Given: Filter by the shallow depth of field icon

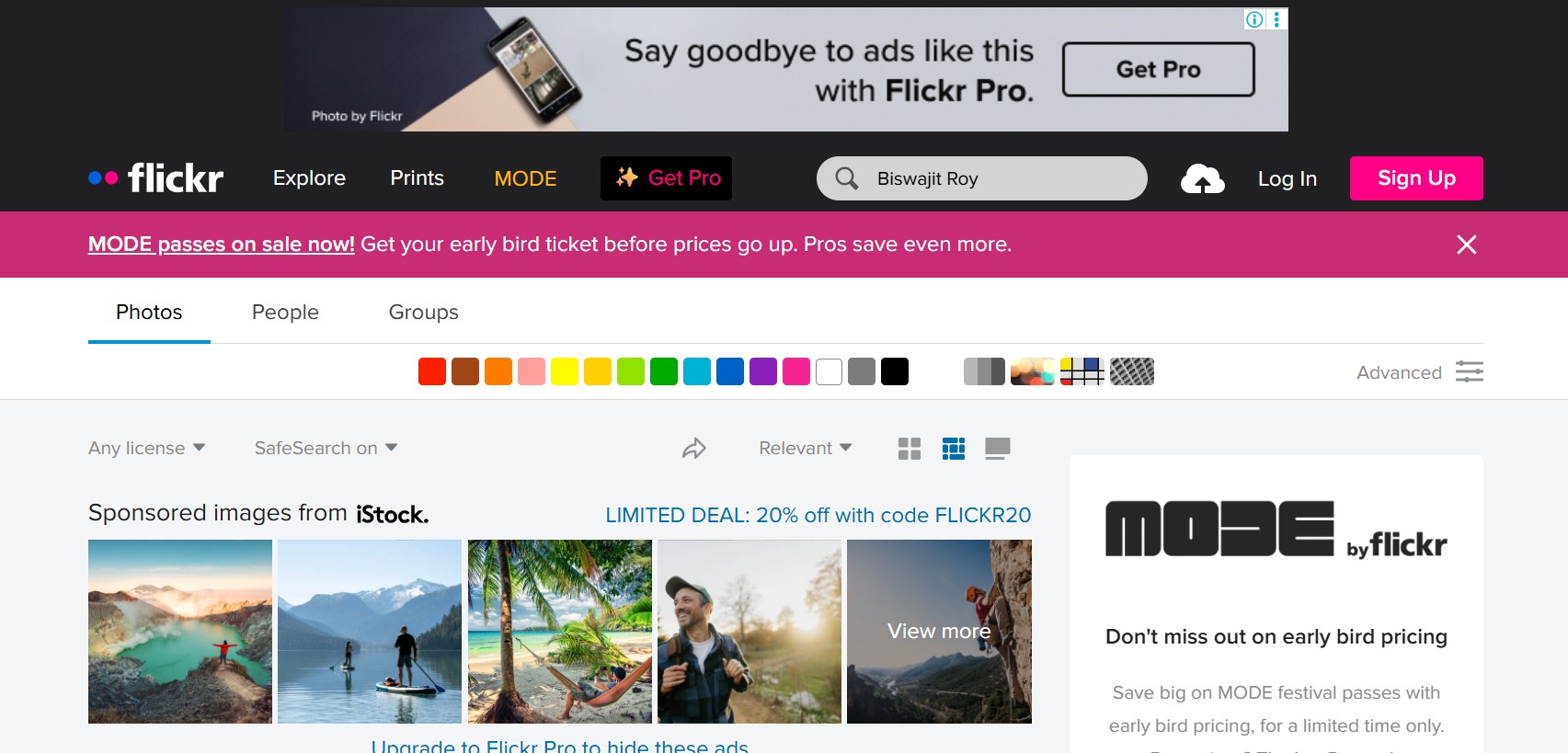Looking at the screenshot, I should tap(1032, 371).
